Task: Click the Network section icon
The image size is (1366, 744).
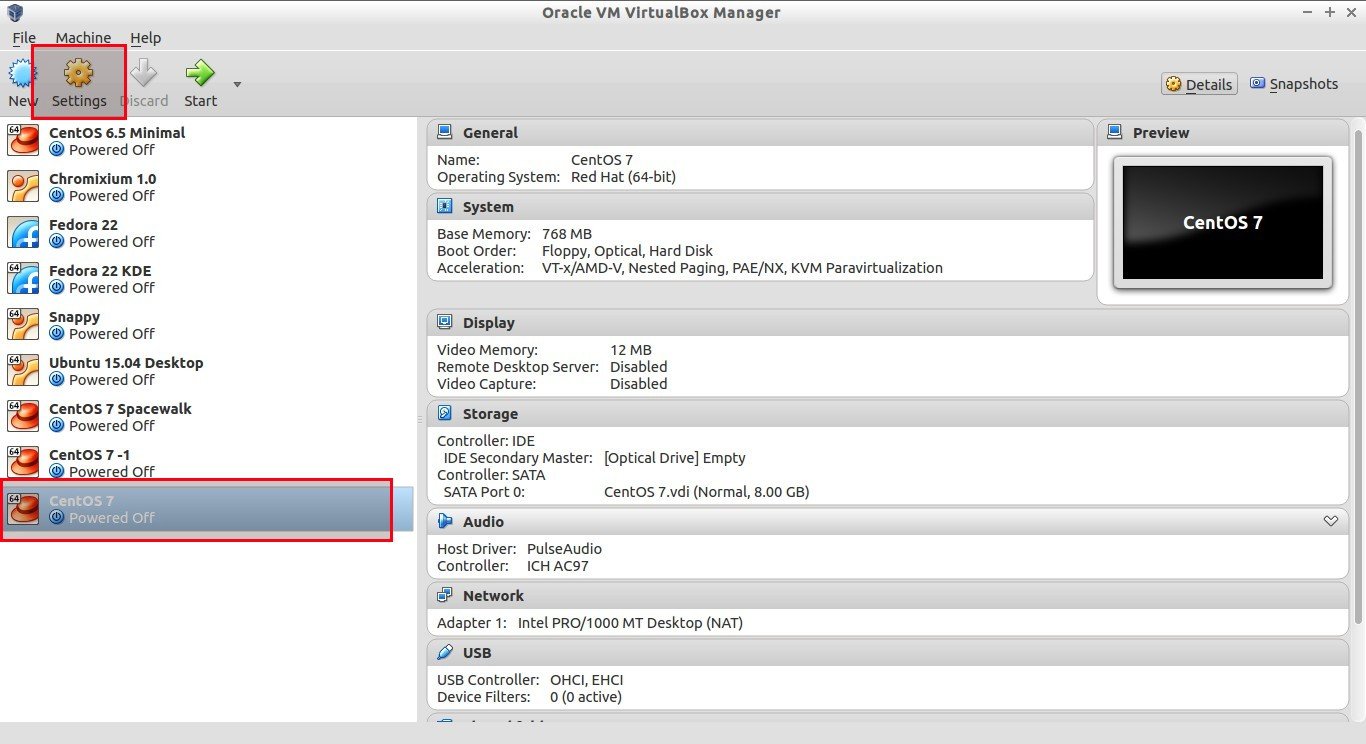Action: coord(445,595)
